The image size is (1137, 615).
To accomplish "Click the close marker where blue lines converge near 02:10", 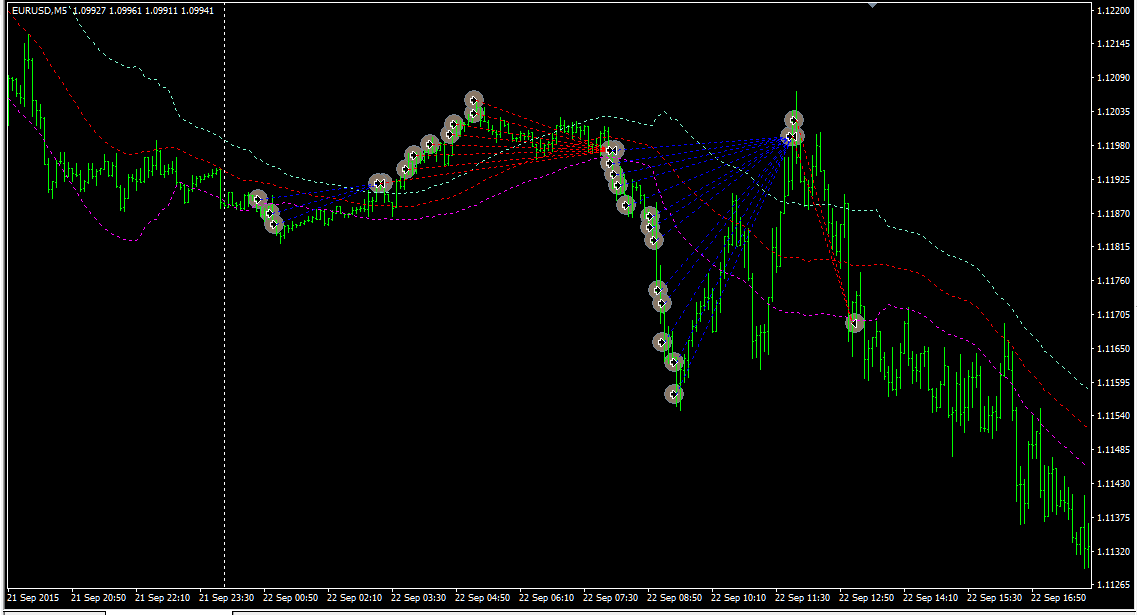I will (x=379, y=183).
